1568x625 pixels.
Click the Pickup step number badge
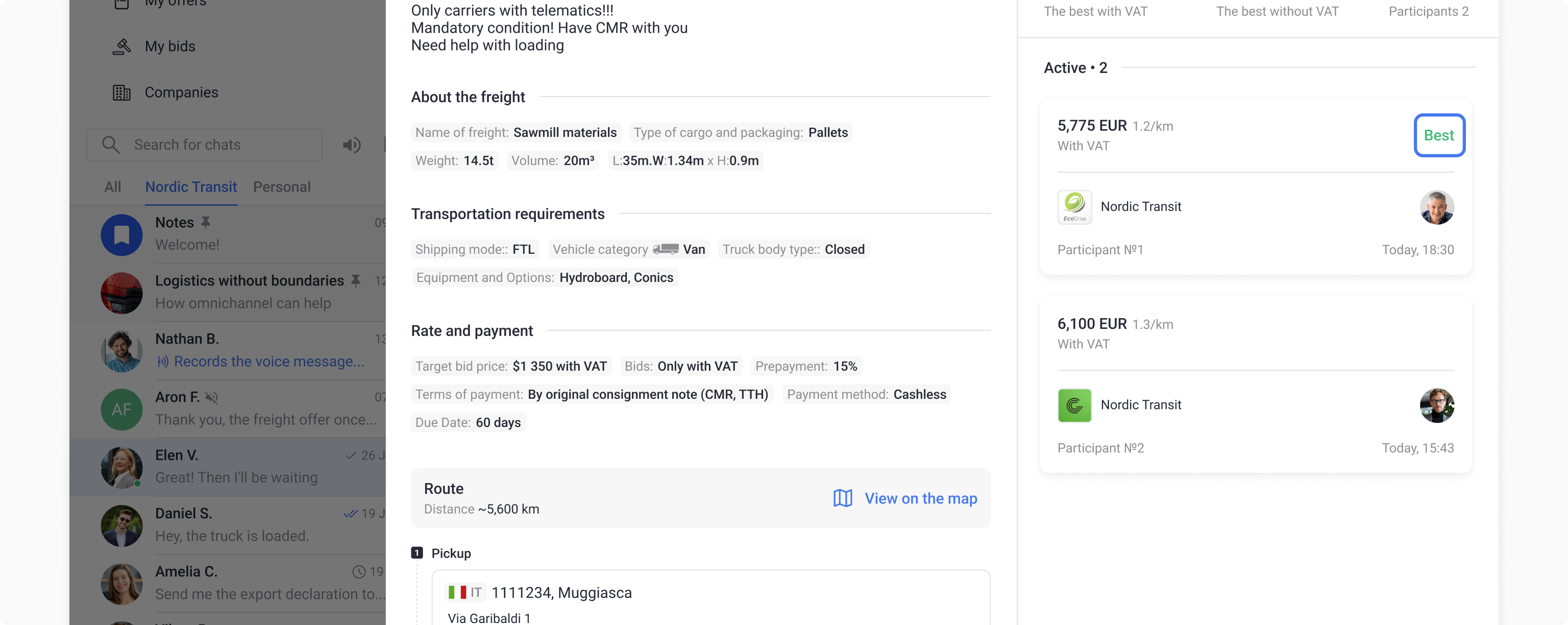click(417, 553)
